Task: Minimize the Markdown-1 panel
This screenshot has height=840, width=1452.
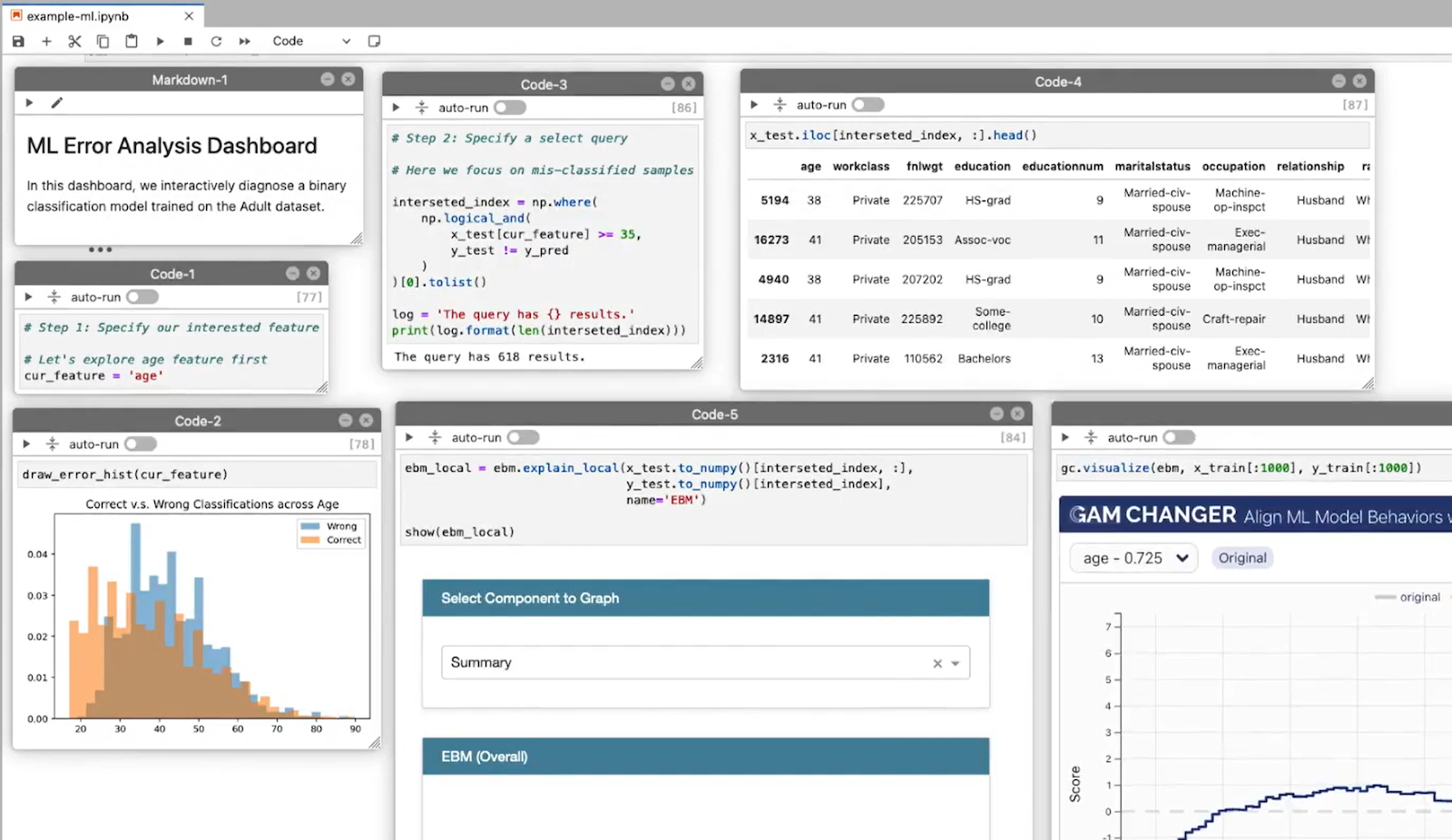Action: 328,79
